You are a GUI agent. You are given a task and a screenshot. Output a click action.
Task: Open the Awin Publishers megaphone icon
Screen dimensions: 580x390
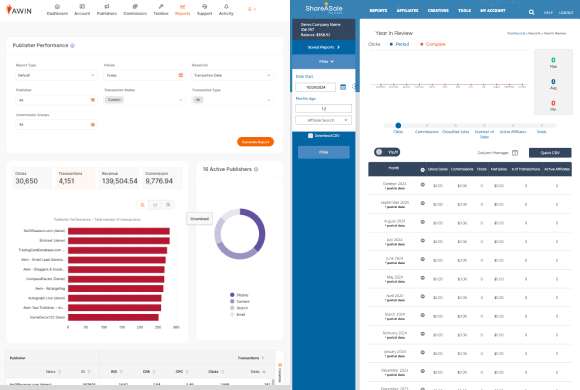pos(107,6)
